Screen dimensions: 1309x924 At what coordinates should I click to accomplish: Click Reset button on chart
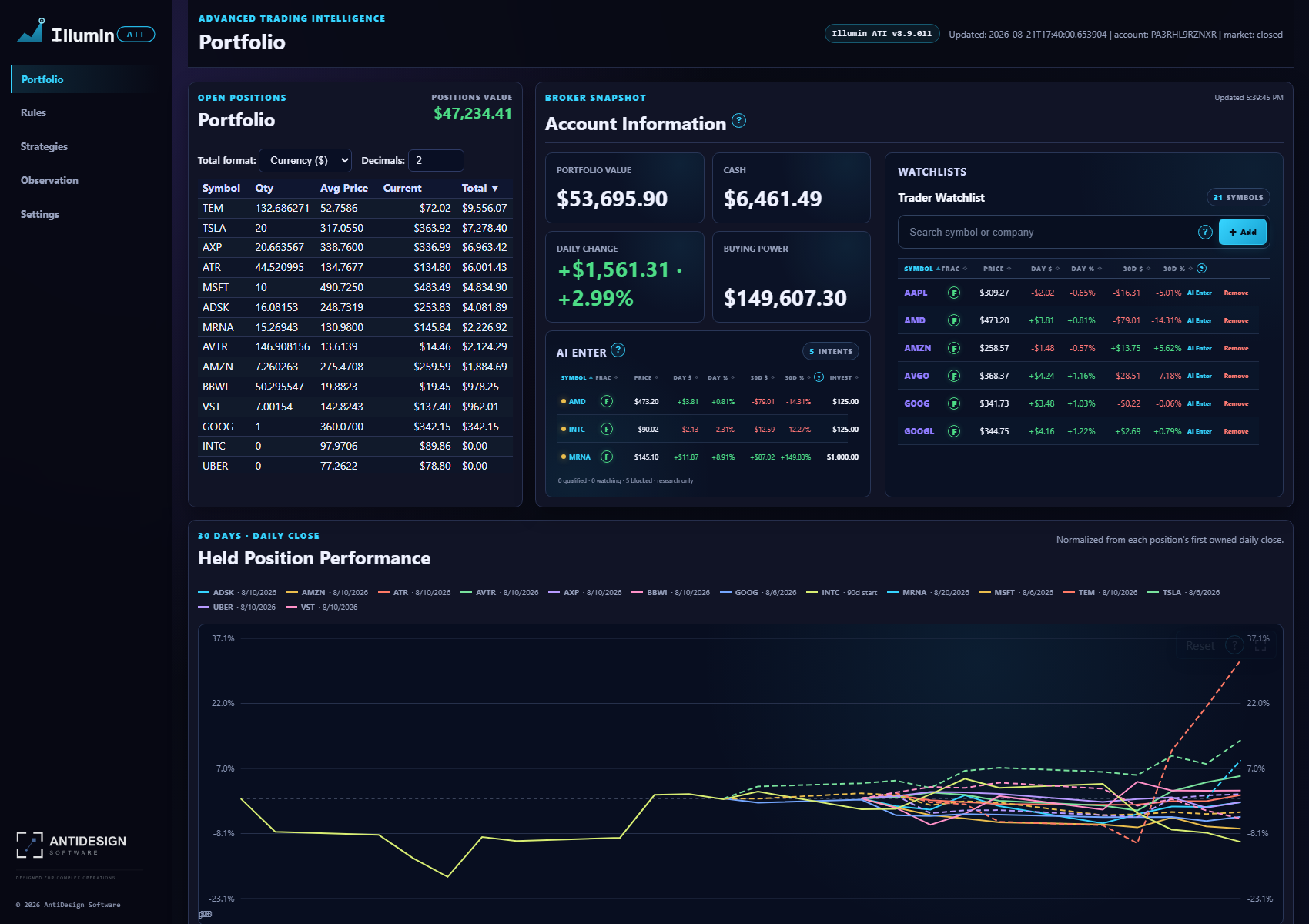[x=1200, y=646]
